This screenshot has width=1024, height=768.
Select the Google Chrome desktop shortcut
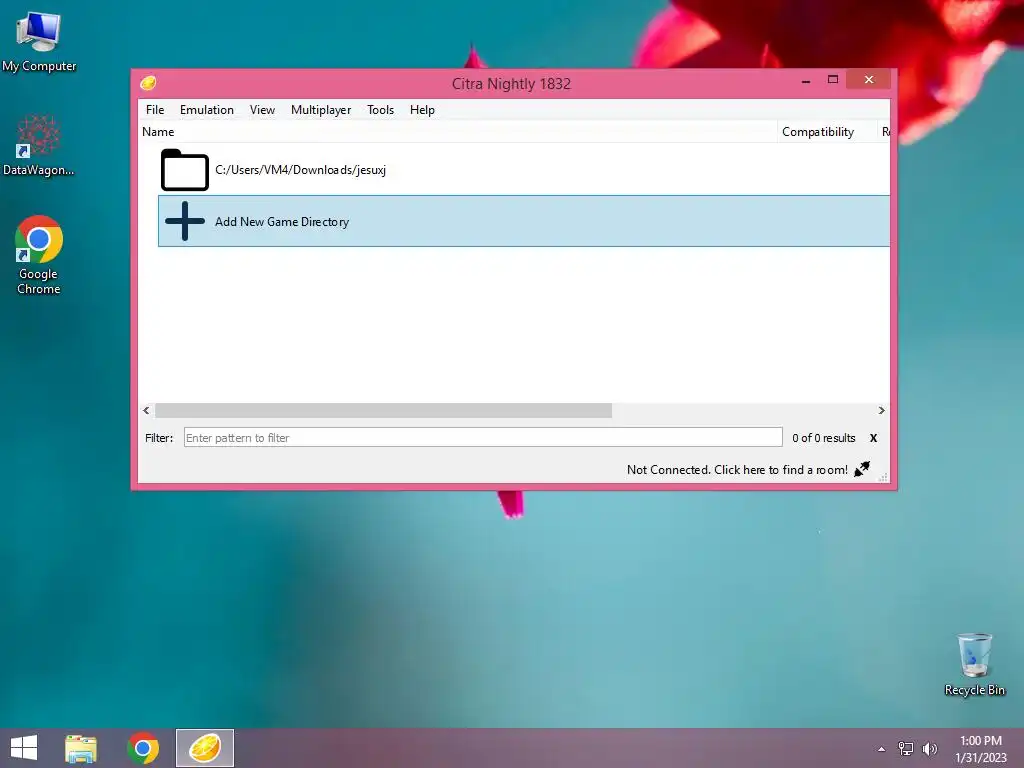(x=39, y=255)
